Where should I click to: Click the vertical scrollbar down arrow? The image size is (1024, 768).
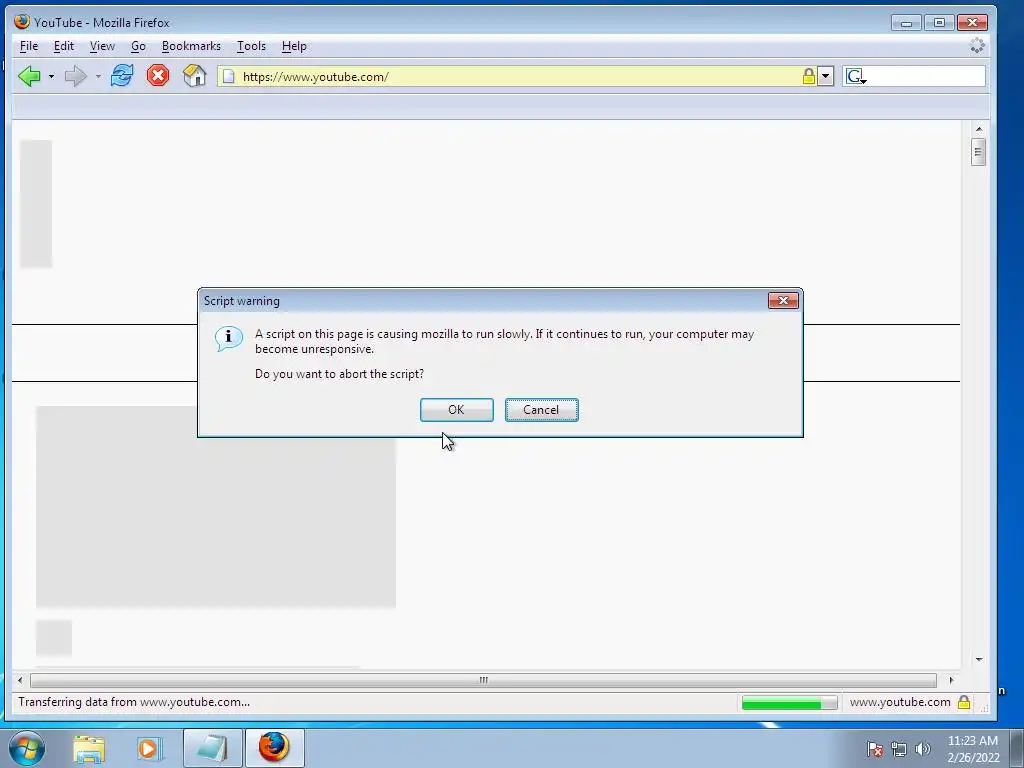[978, 660]
